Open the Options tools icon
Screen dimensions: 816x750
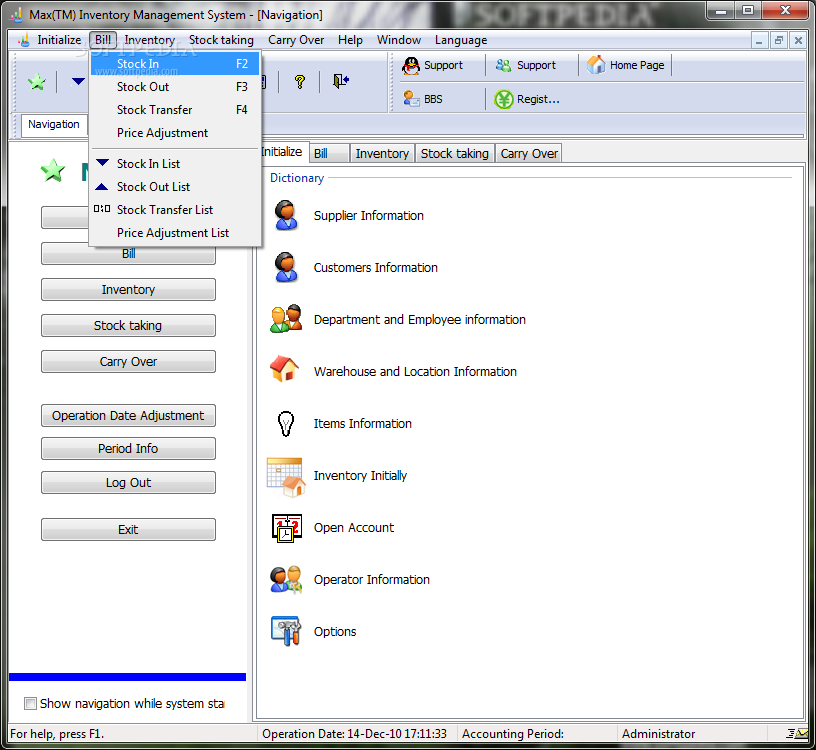(x=286, y=631)
